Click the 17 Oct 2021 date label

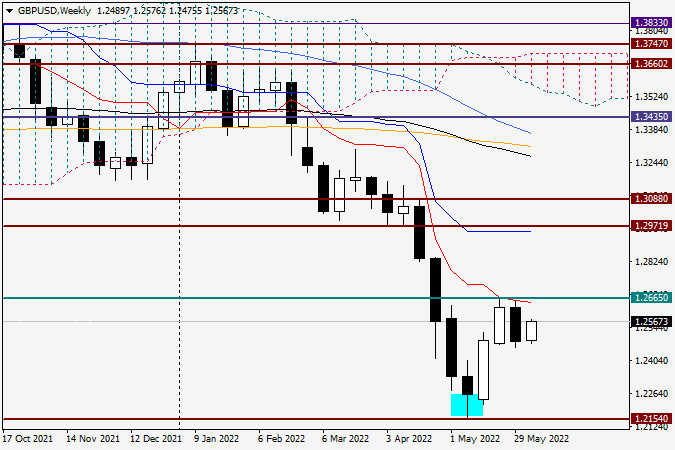click(28, 439)
